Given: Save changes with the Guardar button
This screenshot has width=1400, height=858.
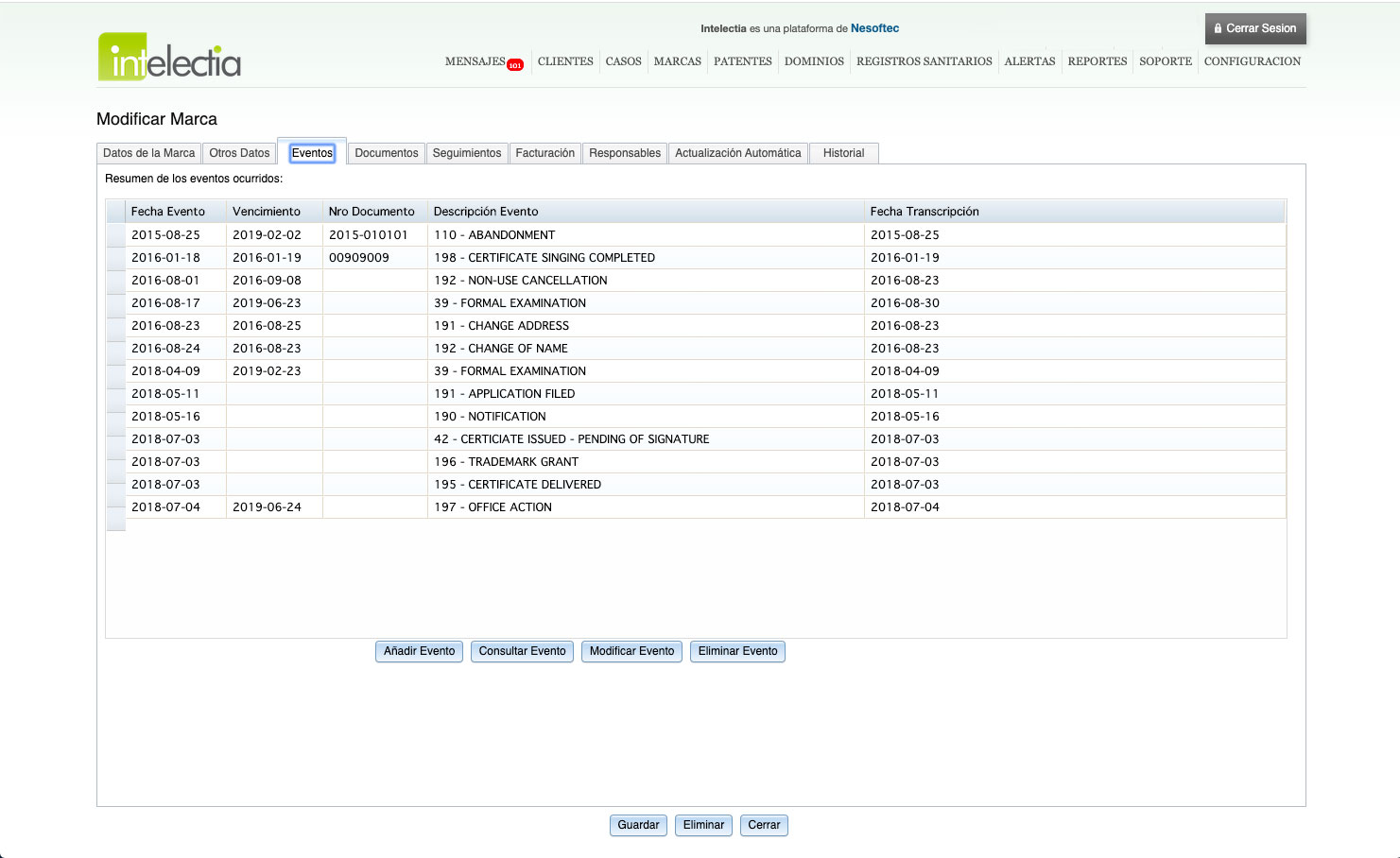Looking at the screenshot, I should pos(638,825).
